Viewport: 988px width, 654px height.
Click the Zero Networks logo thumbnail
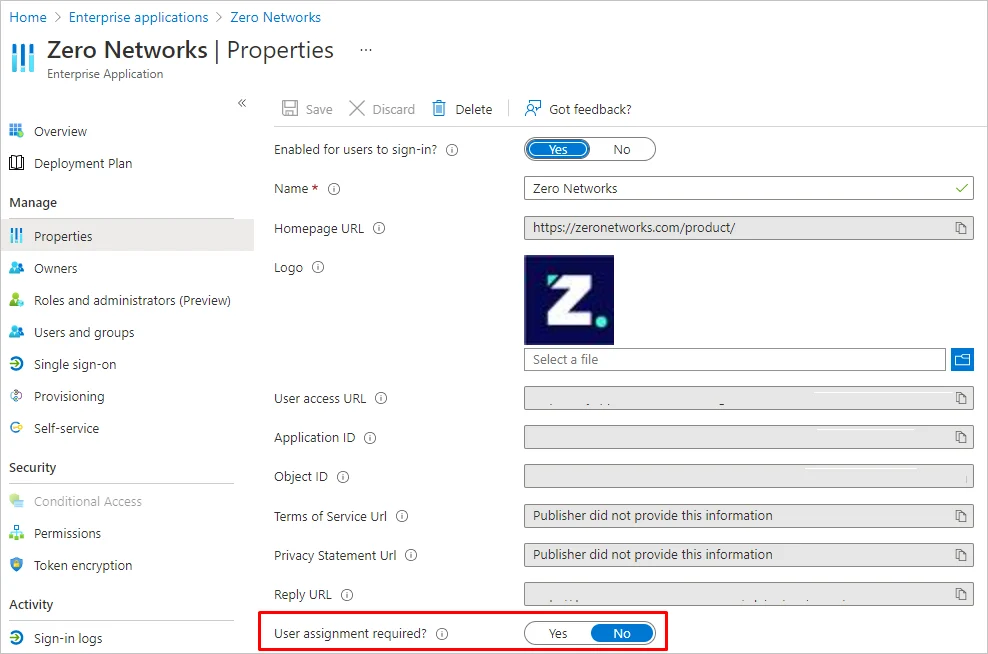click(569, 300)
